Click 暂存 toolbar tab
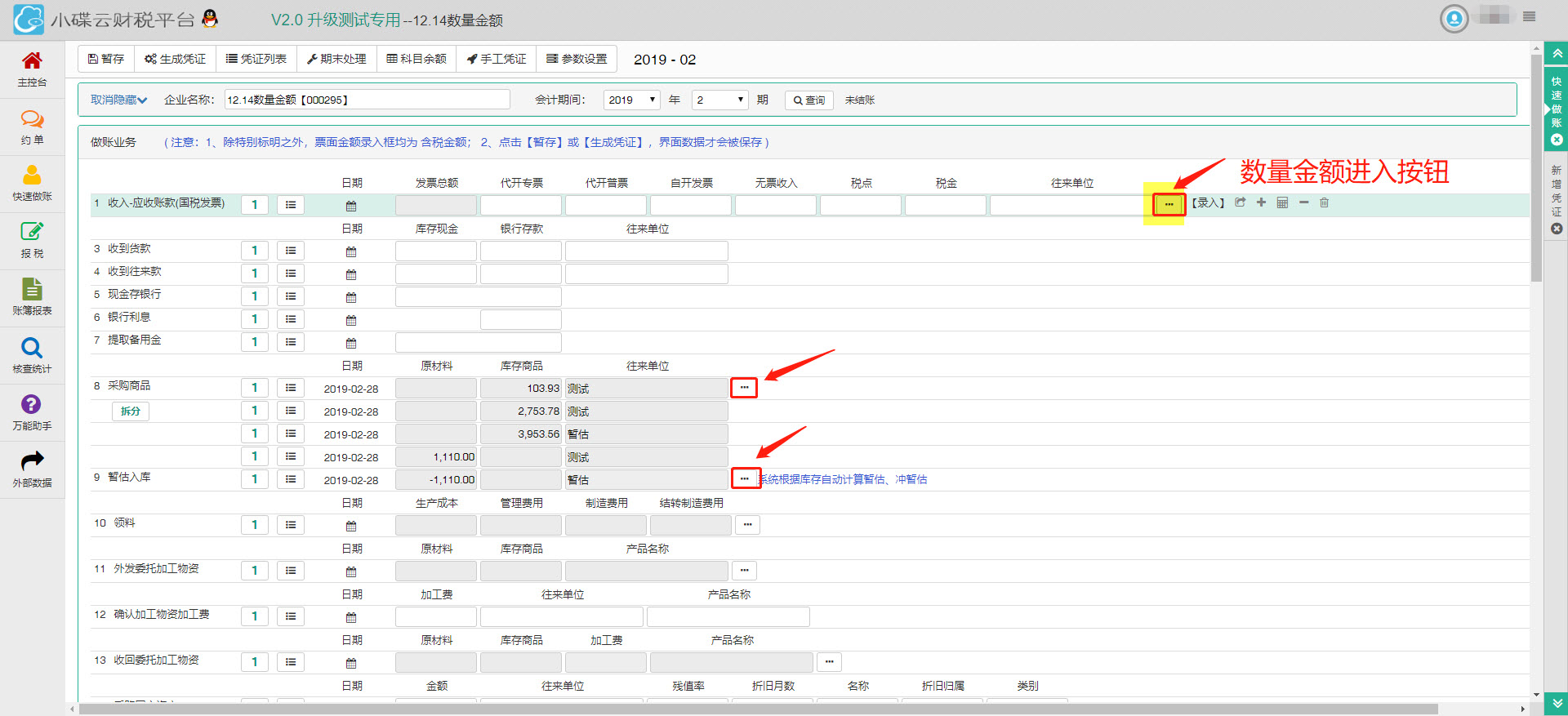Screen dimensions: 1568x716 click(x=106, y=59)
